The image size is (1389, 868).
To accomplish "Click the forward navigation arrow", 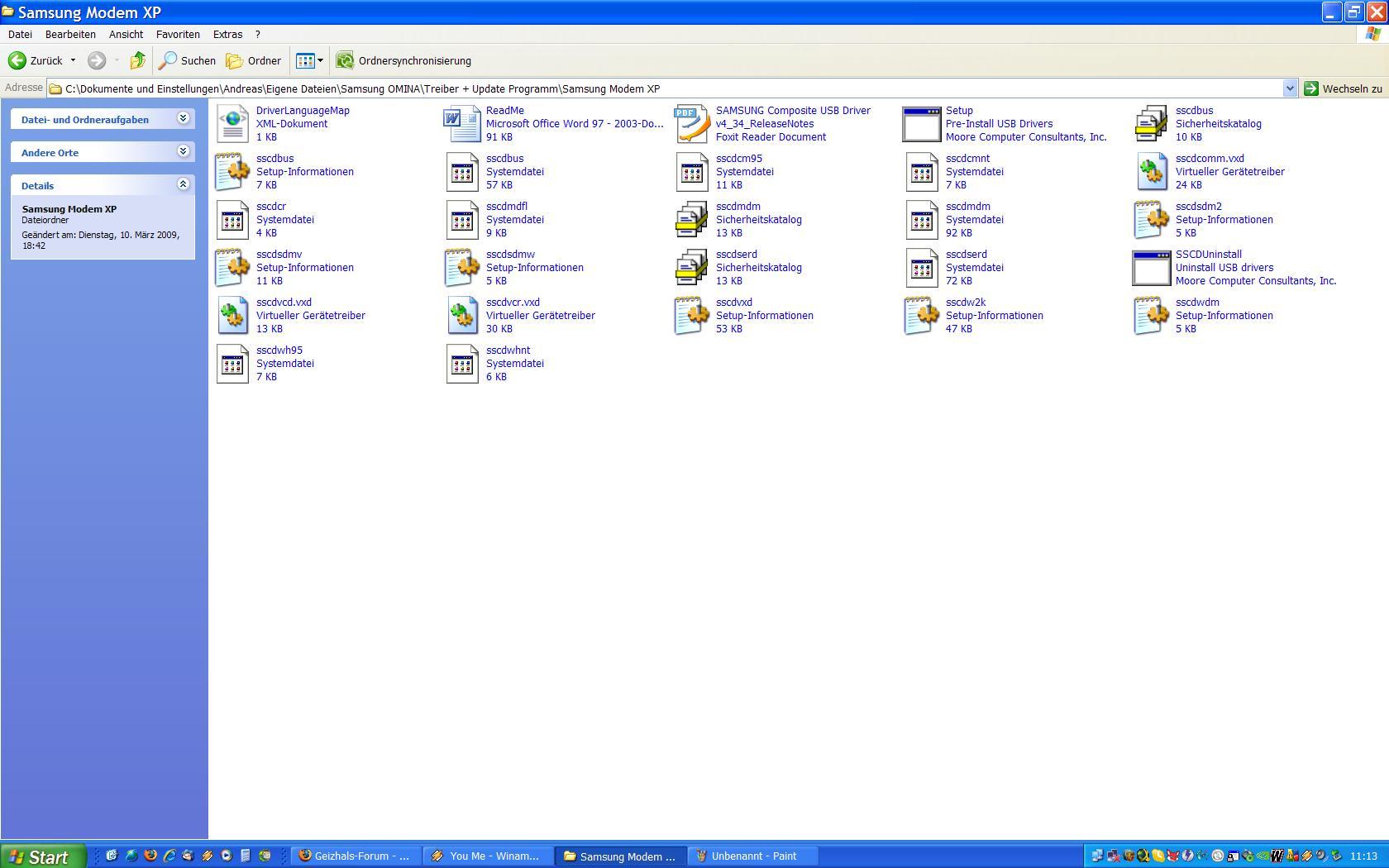I will pos(97,60).
